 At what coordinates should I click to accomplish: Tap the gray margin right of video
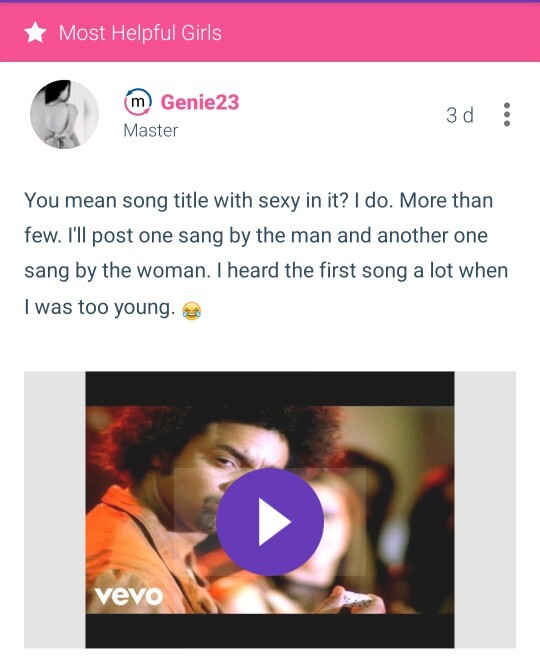(x=485, y=509)
